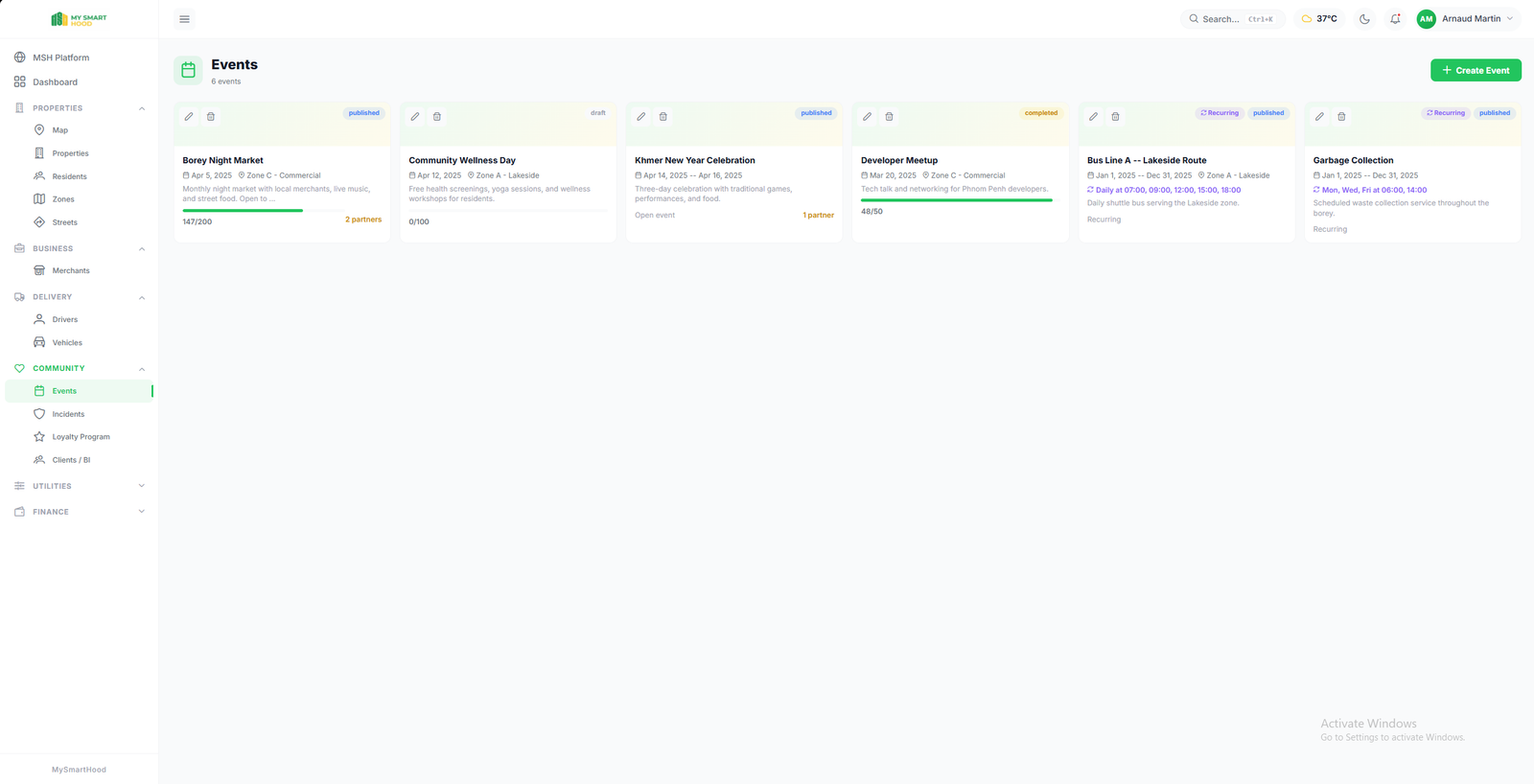
Task: Open the Vehicles page
Action: 79,342
